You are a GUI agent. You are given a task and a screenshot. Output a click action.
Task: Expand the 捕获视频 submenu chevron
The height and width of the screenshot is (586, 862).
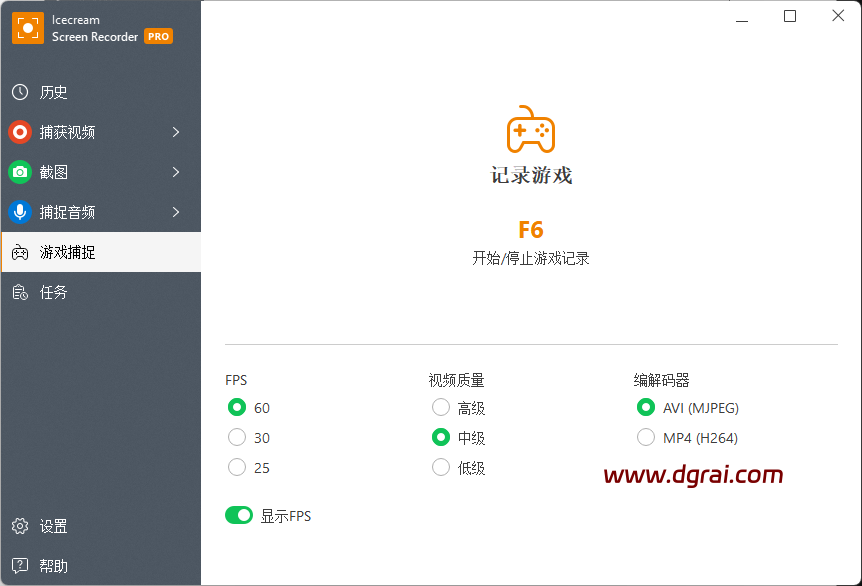click(x=176, y=132)
